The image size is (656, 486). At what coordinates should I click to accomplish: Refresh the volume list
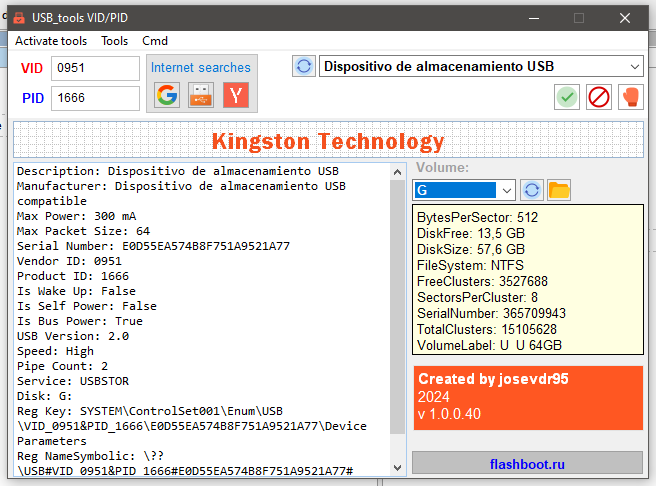coord(532,190)
